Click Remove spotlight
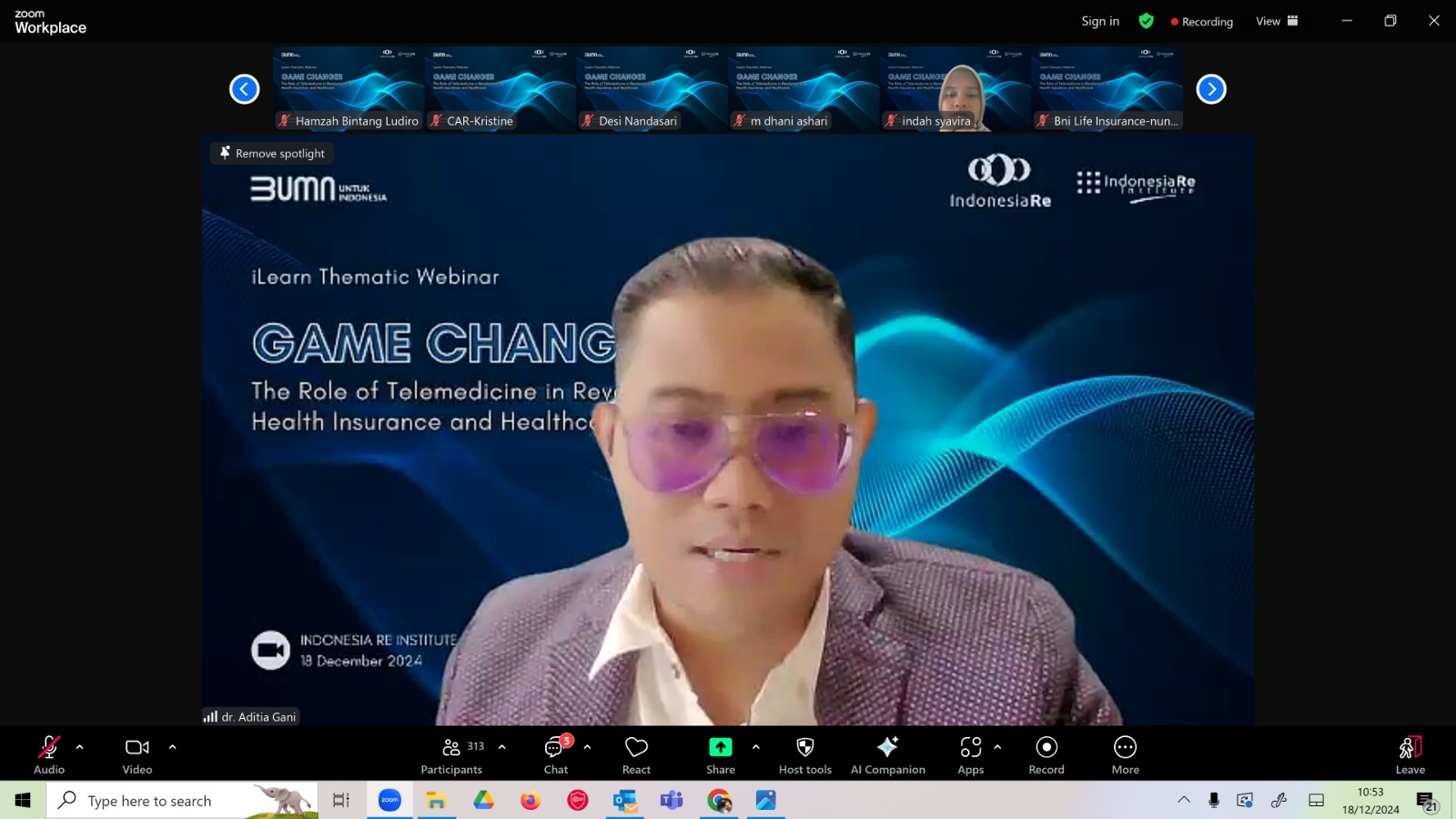This screenshot has width=1456, height=819. coord(272,154)
